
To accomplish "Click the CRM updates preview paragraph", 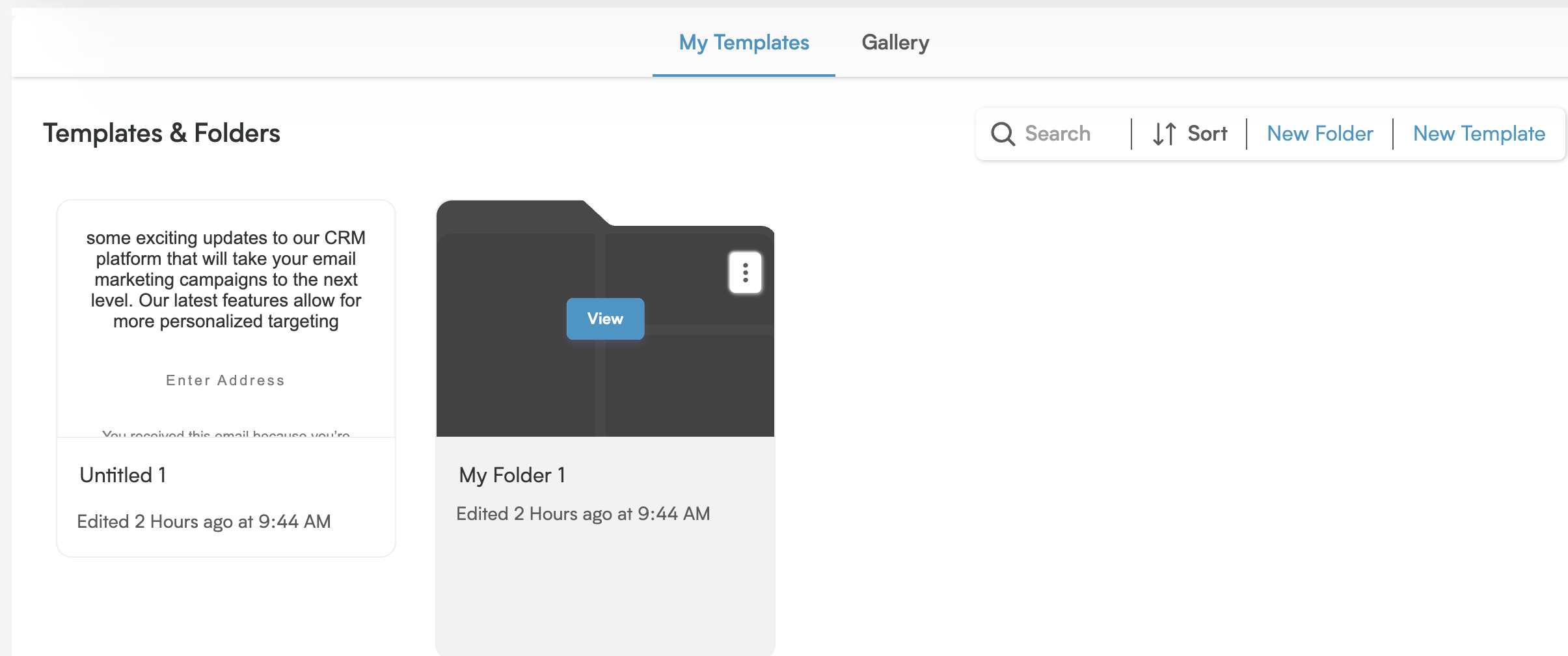I will (226, 280).
